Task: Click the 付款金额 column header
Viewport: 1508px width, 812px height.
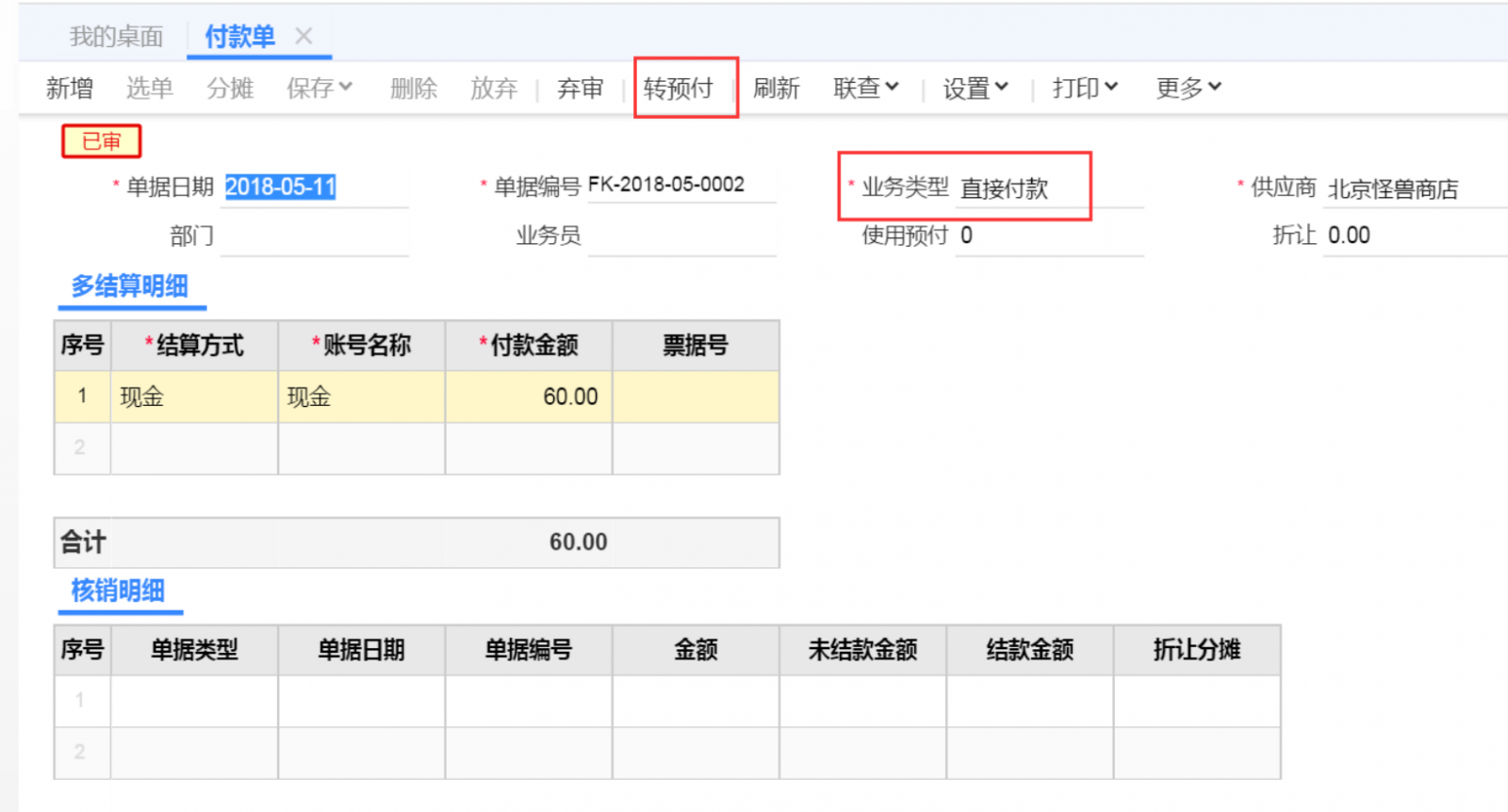Action: click(x=529, y=346)
